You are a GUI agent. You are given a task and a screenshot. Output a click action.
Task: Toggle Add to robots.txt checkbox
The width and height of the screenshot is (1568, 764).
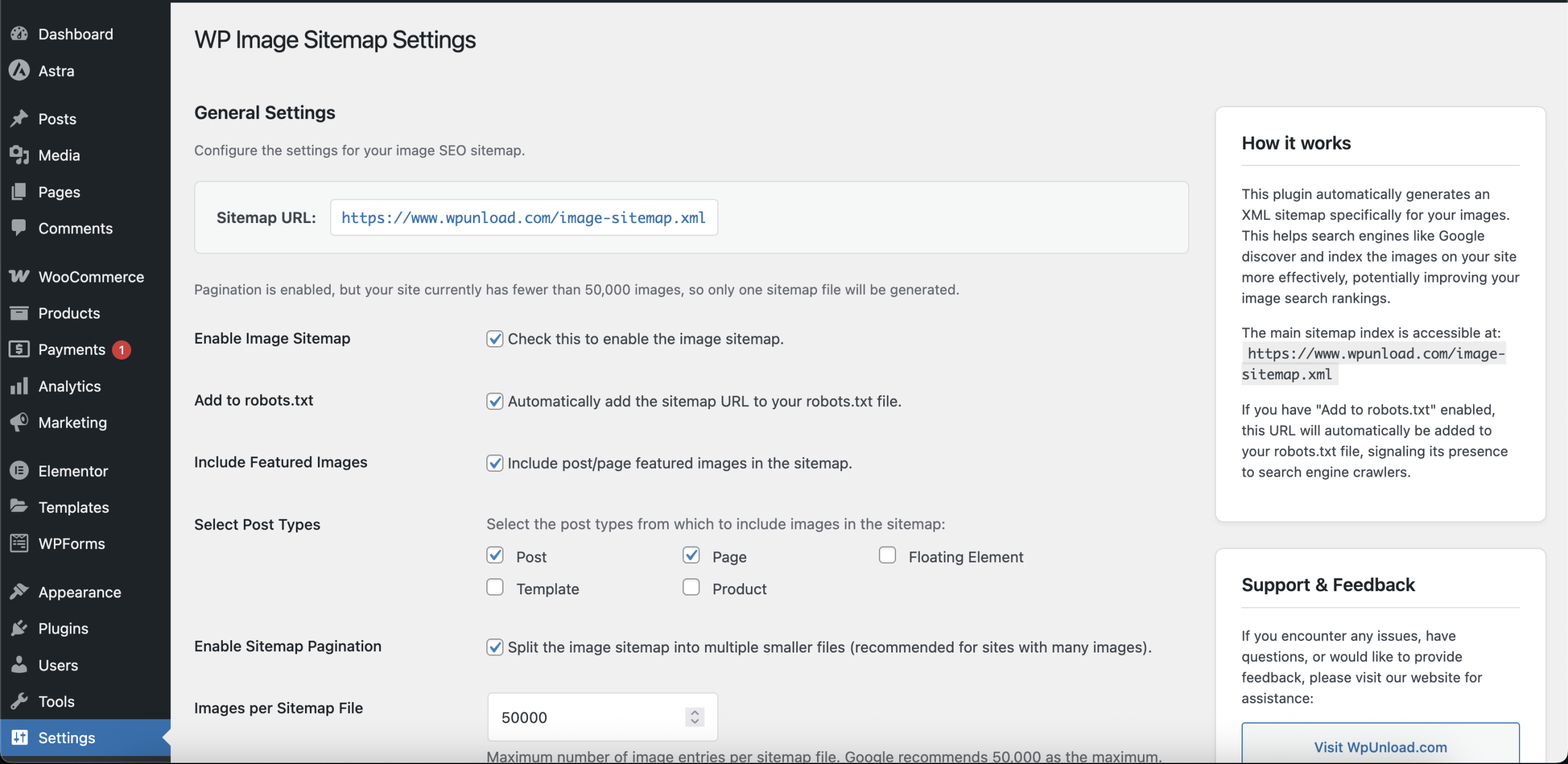(x=495, y=401)
